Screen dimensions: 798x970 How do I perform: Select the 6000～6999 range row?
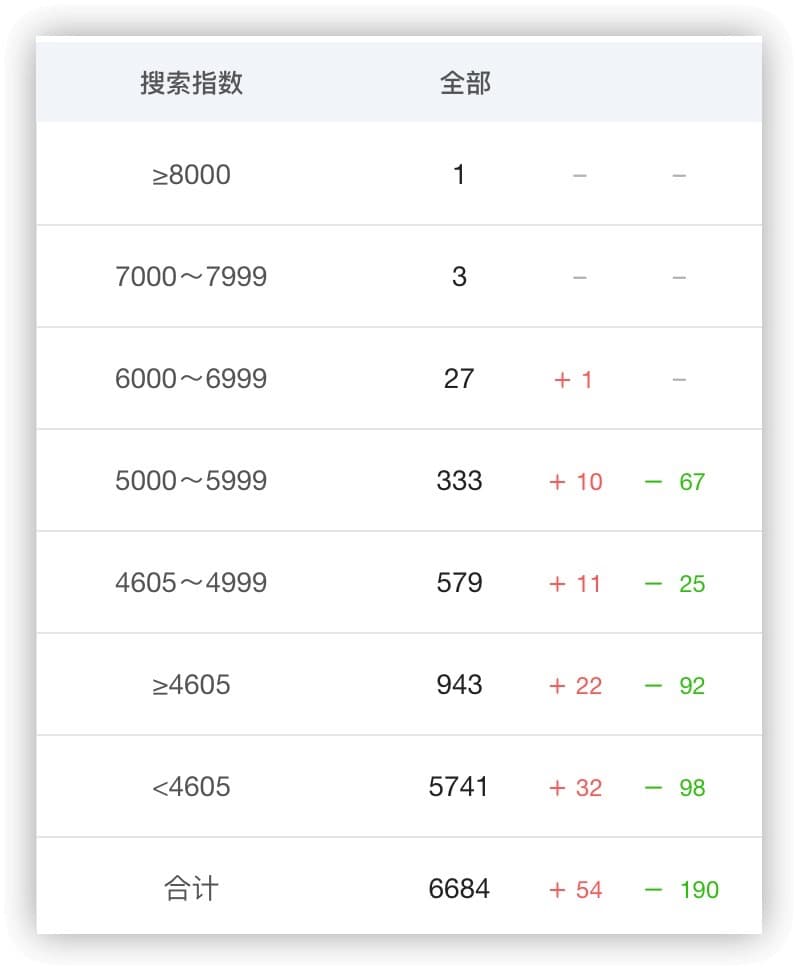pos(399,379)
